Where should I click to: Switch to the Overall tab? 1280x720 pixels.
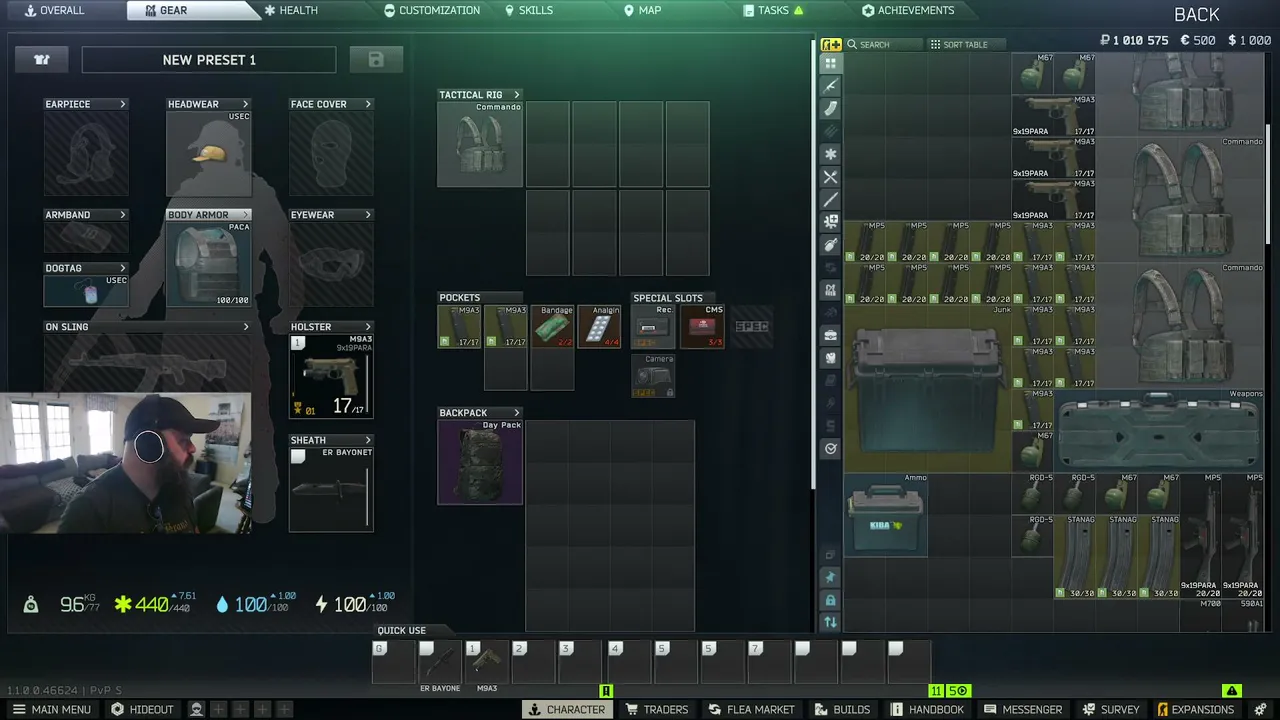pos(54,10)
